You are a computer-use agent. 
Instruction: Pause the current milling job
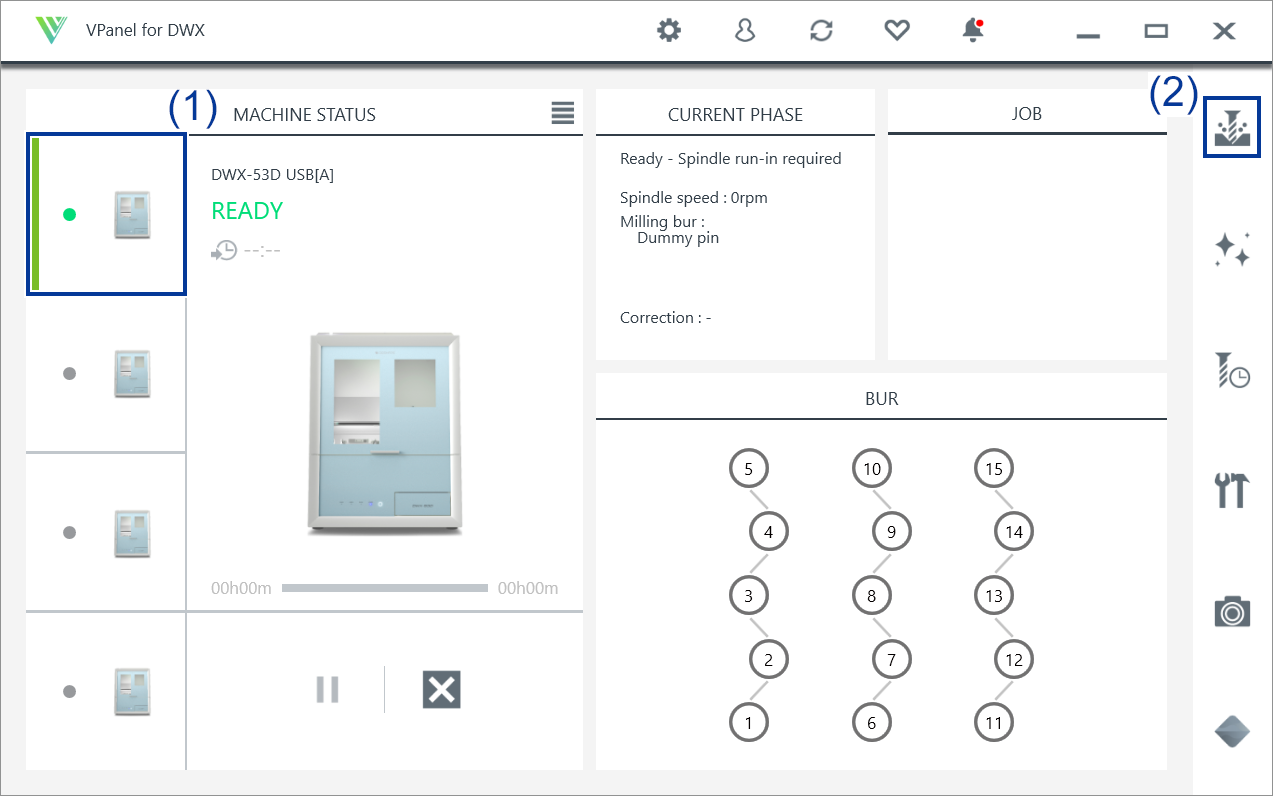click(x=328, y=690)
